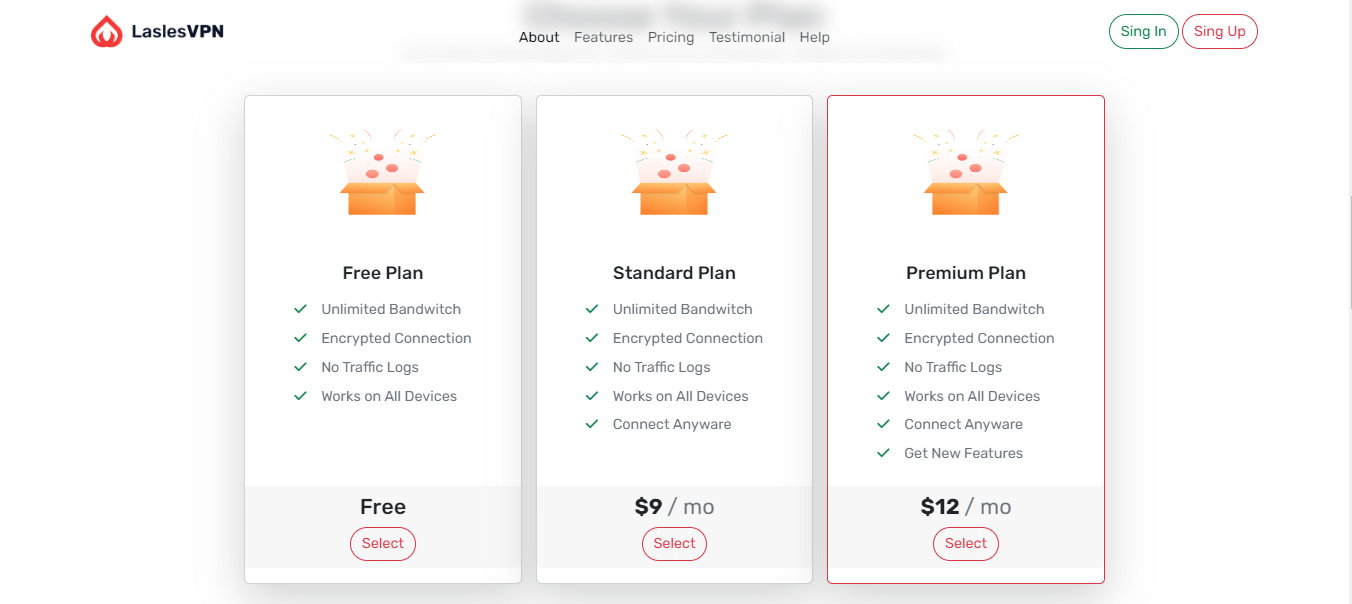Open the About nav link

pyautogui.click(x=539, y=37)
